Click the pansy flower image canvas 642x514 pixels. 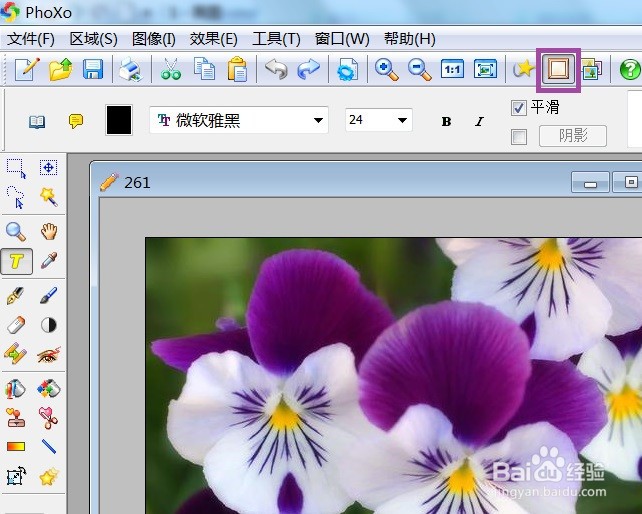[x=393, y=376]
